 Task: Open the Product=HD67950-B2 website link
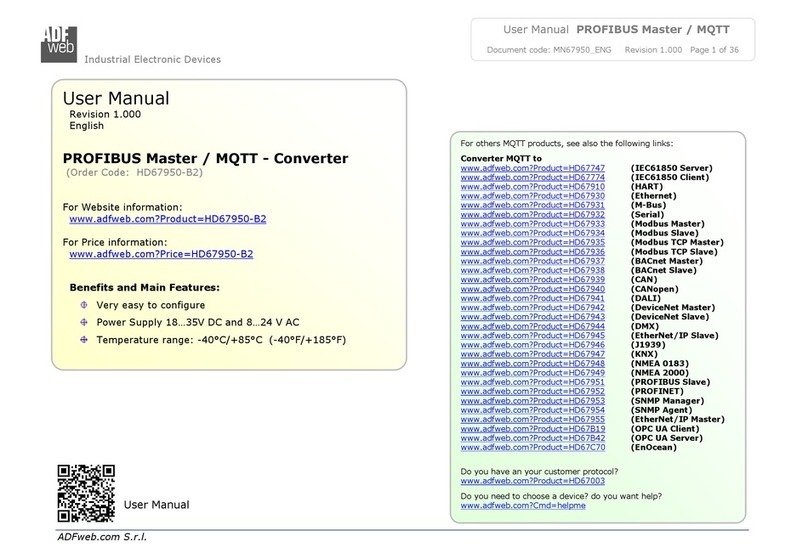(x=167, y=219)
